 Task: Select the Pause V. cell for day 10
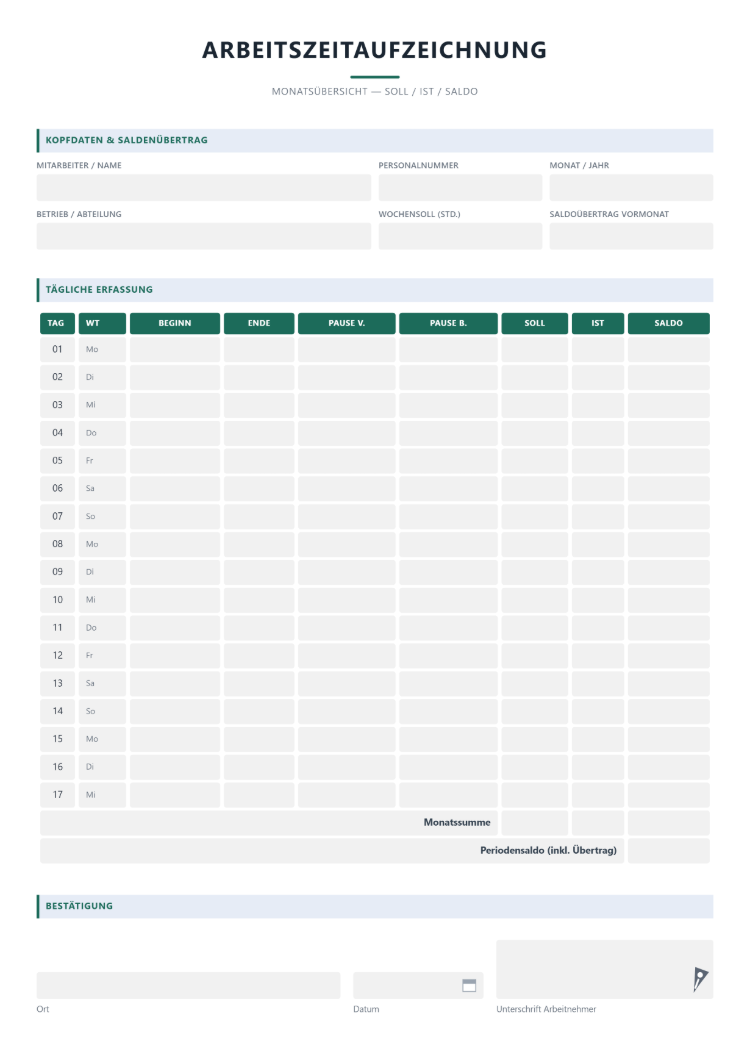click(x=346, y=600)
